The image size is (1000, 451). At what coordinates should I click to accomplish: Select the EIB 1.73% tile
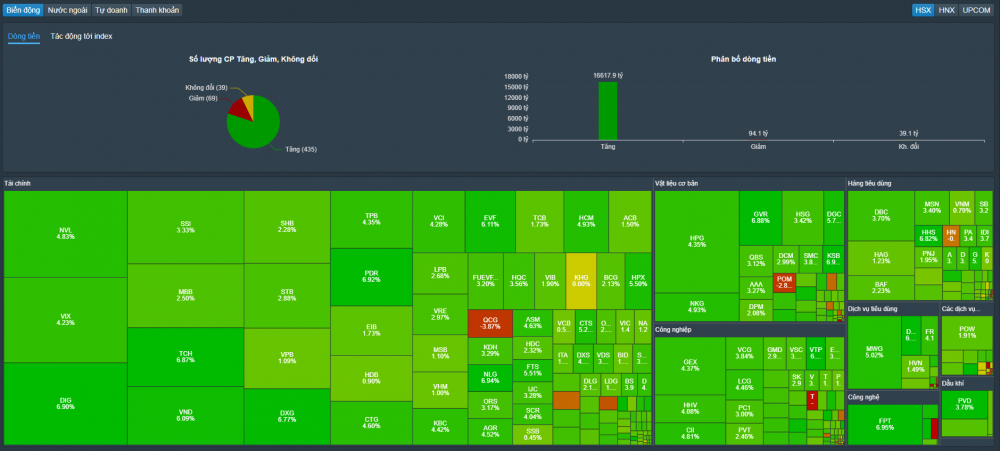point(371,330)
